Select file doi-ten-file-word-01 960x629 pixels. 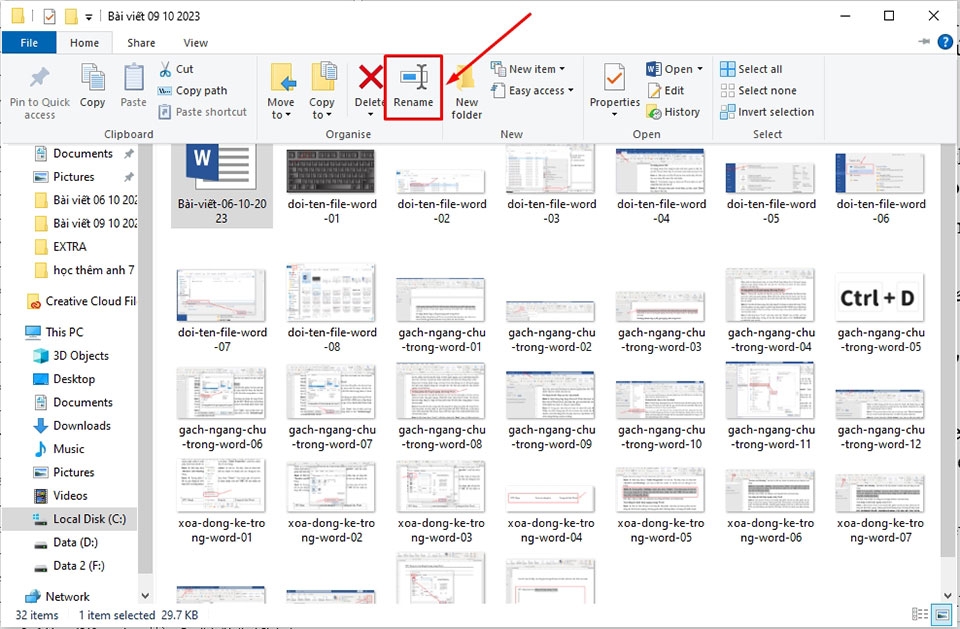(x=332, y=187)
